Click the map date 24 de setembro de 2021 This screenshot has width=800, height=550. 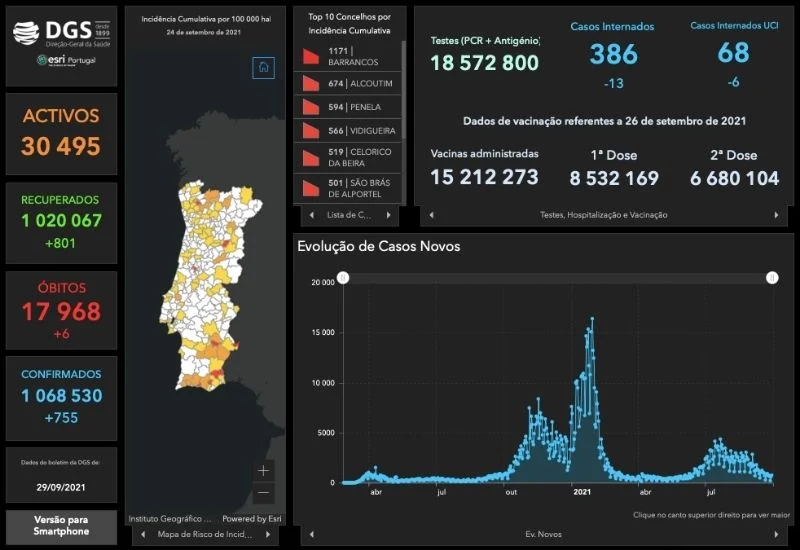(x=204, y=32)
